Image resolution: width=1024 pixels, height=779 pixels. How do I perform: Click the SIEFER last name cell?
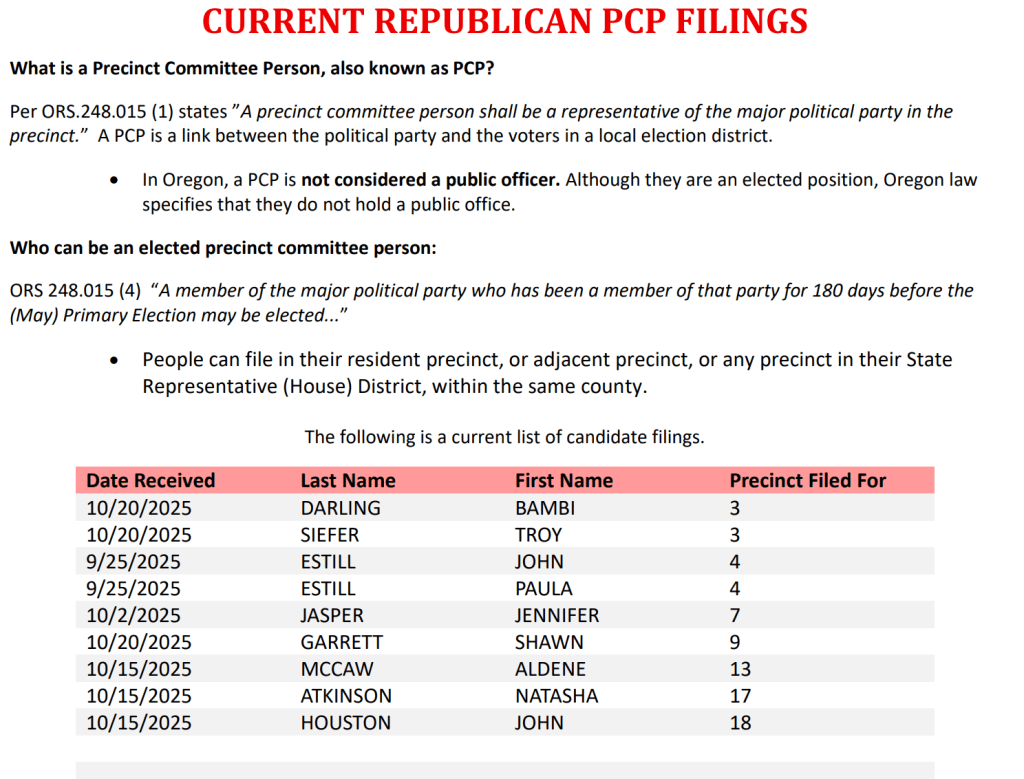tap(330, 535)
